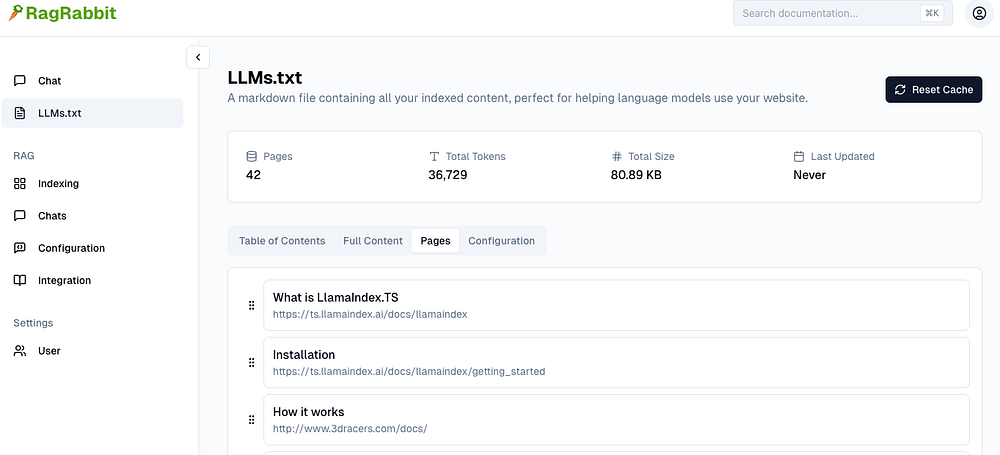Image resolution: width=1000 pixels, height=455 pixels.
Task: Grab the drag handle for What is LlamaIndex.TS
Action: 251,305
